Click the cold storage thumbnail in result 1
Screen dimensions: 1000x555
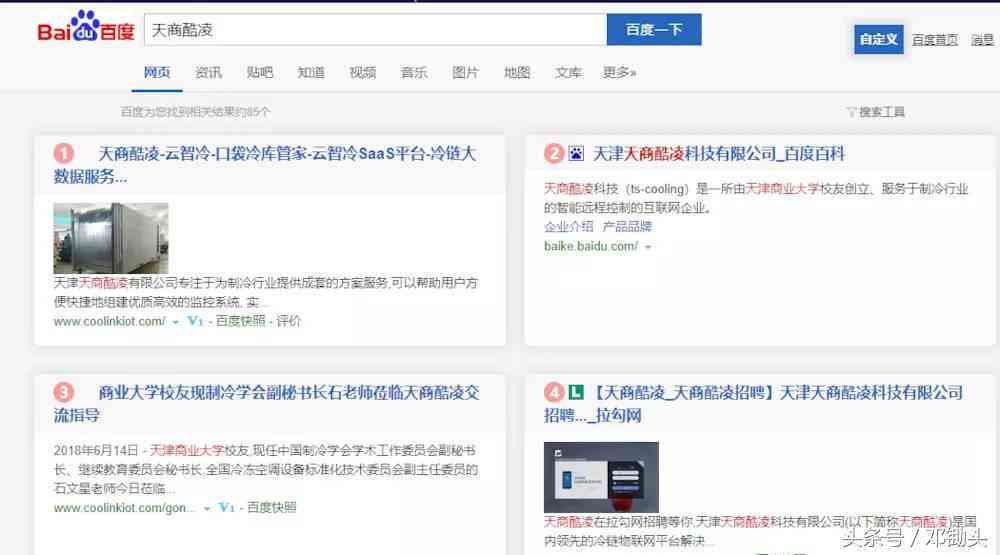[x=111, y=238]
